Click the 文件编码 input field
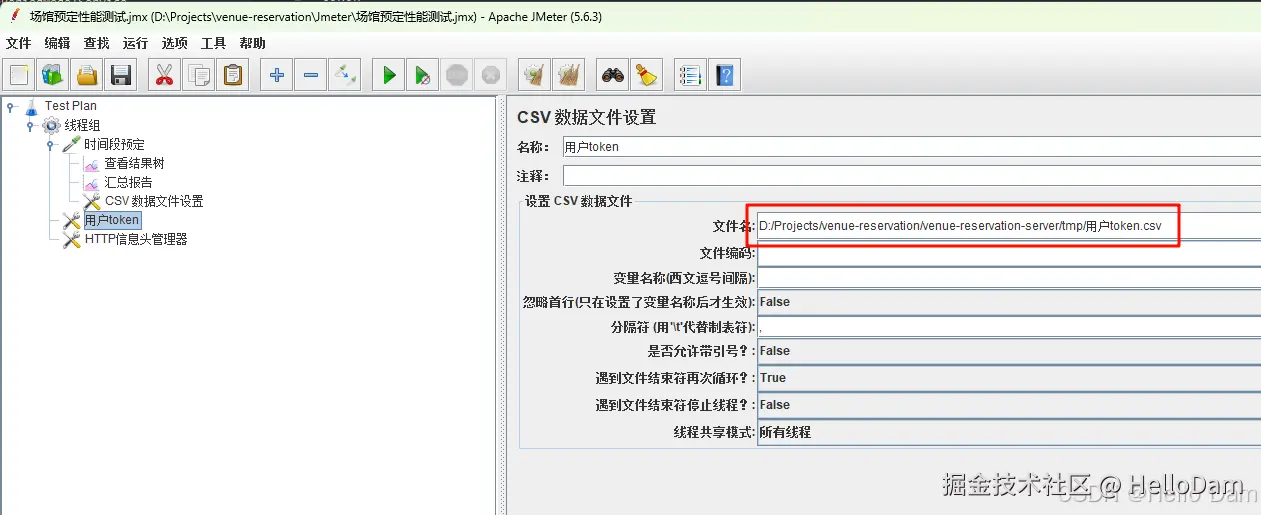Image resolution: width=1261 pixels, height=515 pixels. coord(1009,253)
